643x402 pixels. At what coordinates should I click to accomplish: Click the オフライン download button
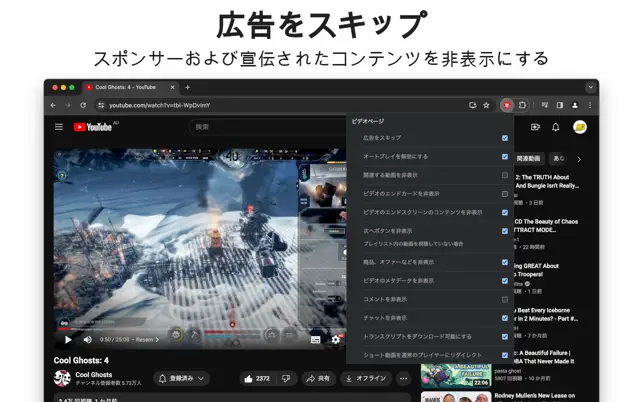point(366,379)
